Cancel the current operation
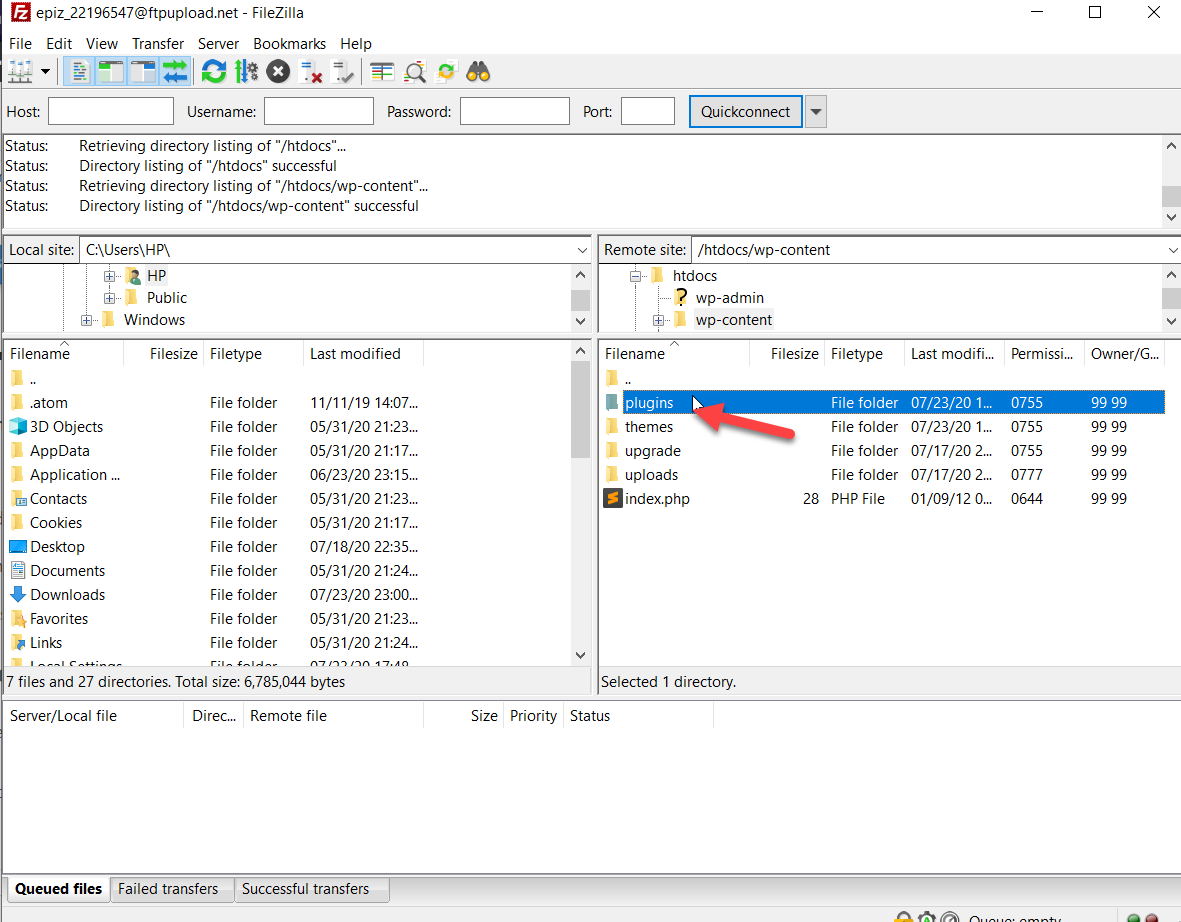The image size is (1181, 922). click(278, 72)
